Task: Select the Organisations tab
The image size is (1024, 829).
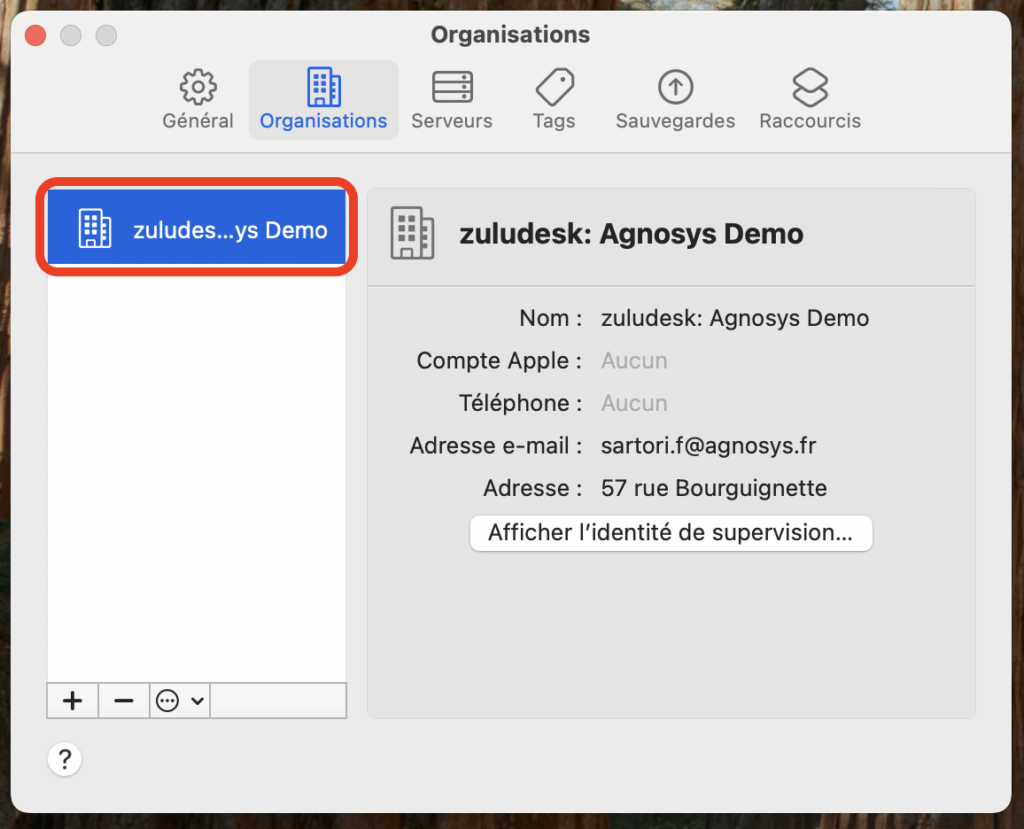Action: point(323,100)
